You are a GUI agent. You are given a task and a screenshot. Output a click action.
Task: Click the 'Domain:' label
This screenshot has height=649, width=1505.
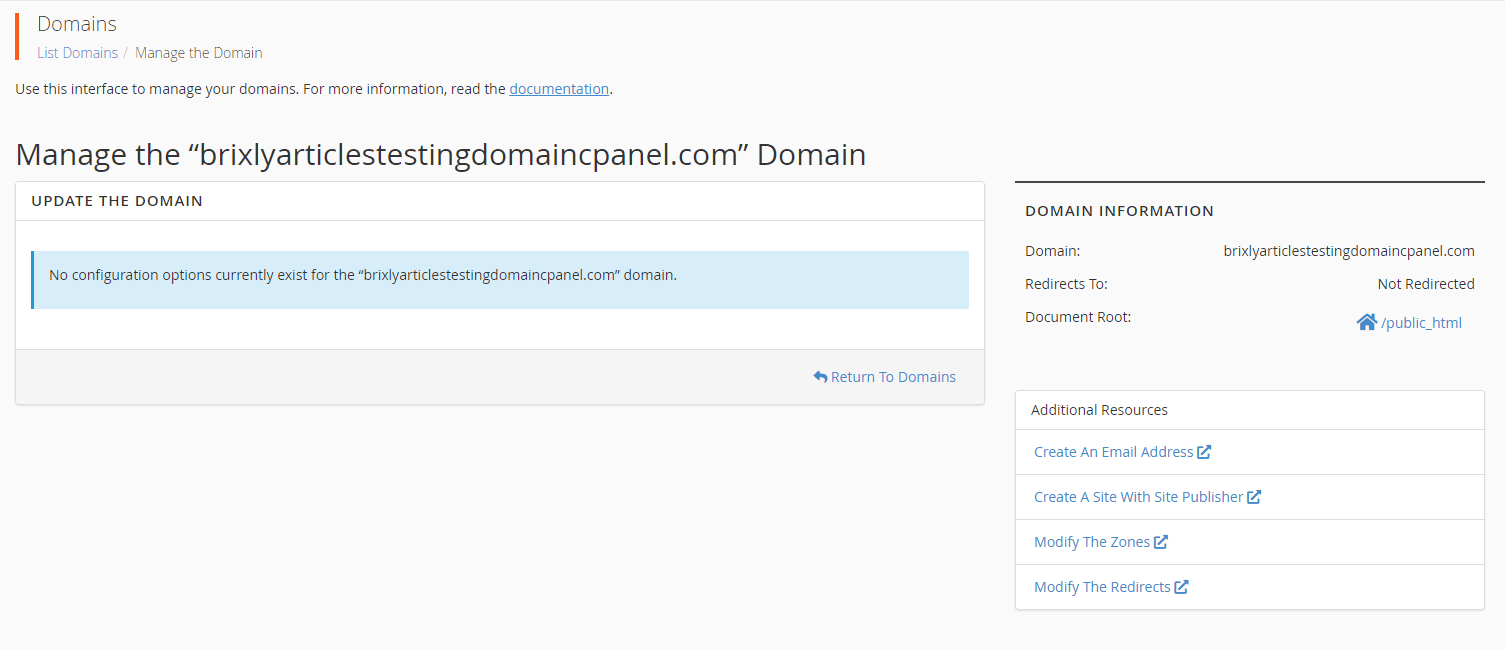click(1052, 251)
